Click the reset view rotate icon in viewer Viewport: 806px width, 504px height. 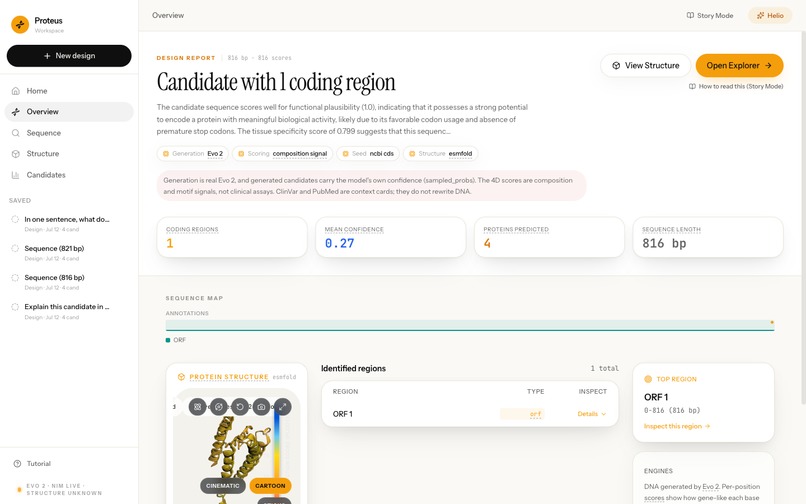240,407
